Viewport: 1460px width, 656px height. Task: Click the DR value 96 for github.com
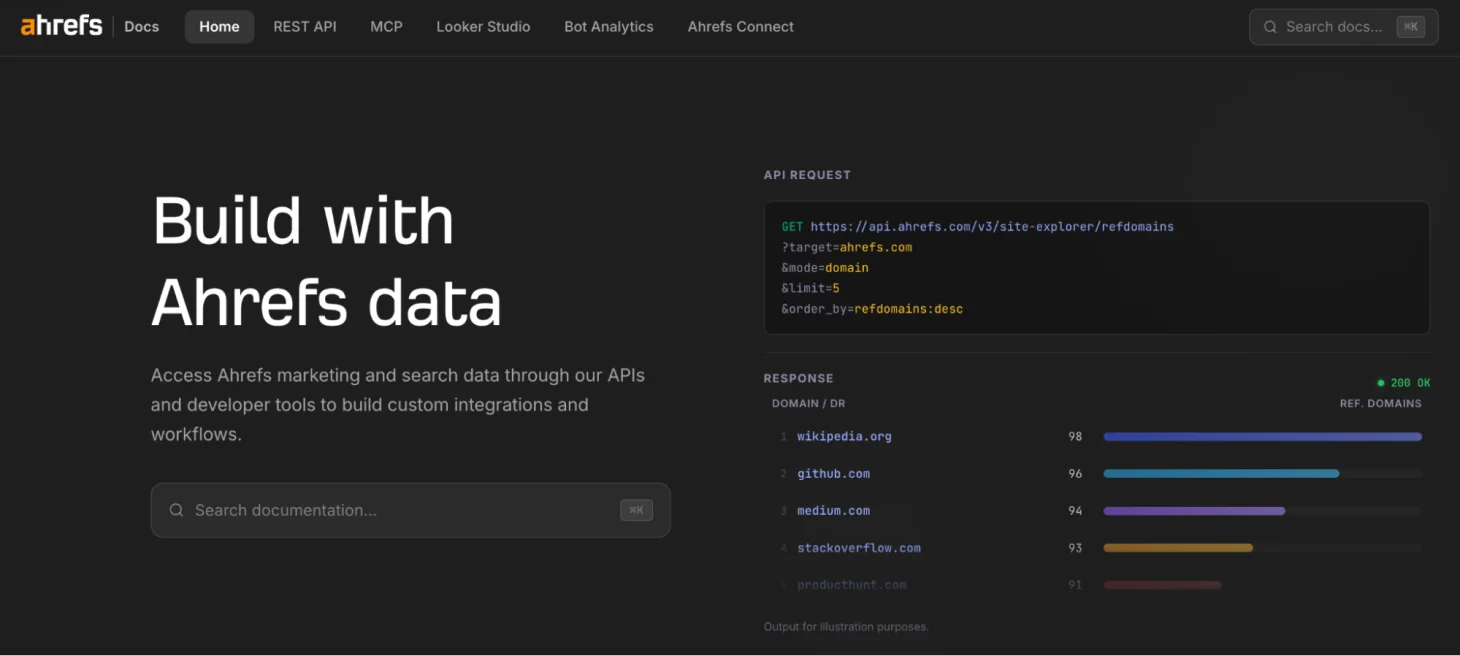pos(1075,473)
